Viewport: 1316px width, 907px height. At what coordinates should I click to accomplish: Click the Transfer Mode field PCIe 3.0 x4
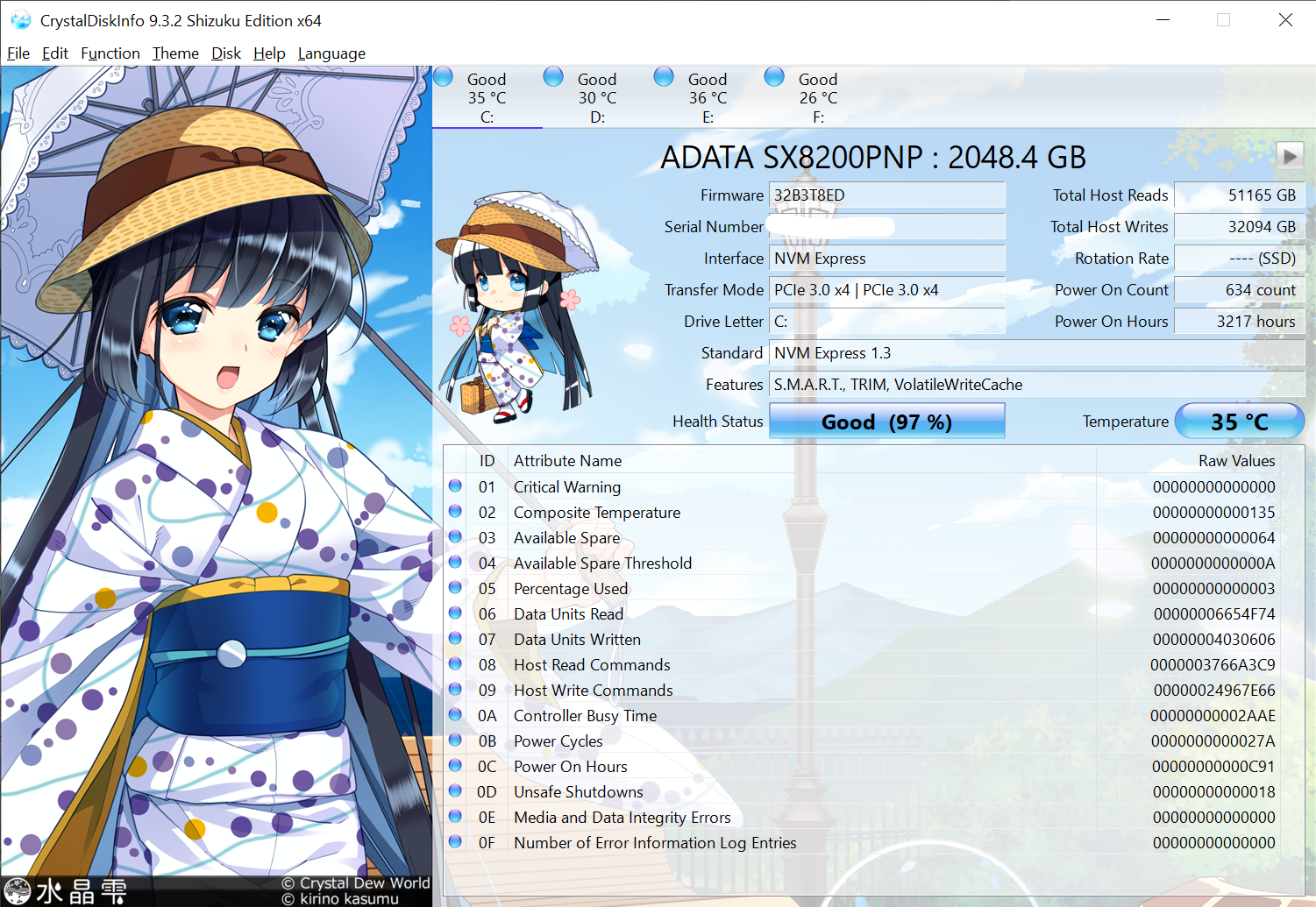coord(886,290)
